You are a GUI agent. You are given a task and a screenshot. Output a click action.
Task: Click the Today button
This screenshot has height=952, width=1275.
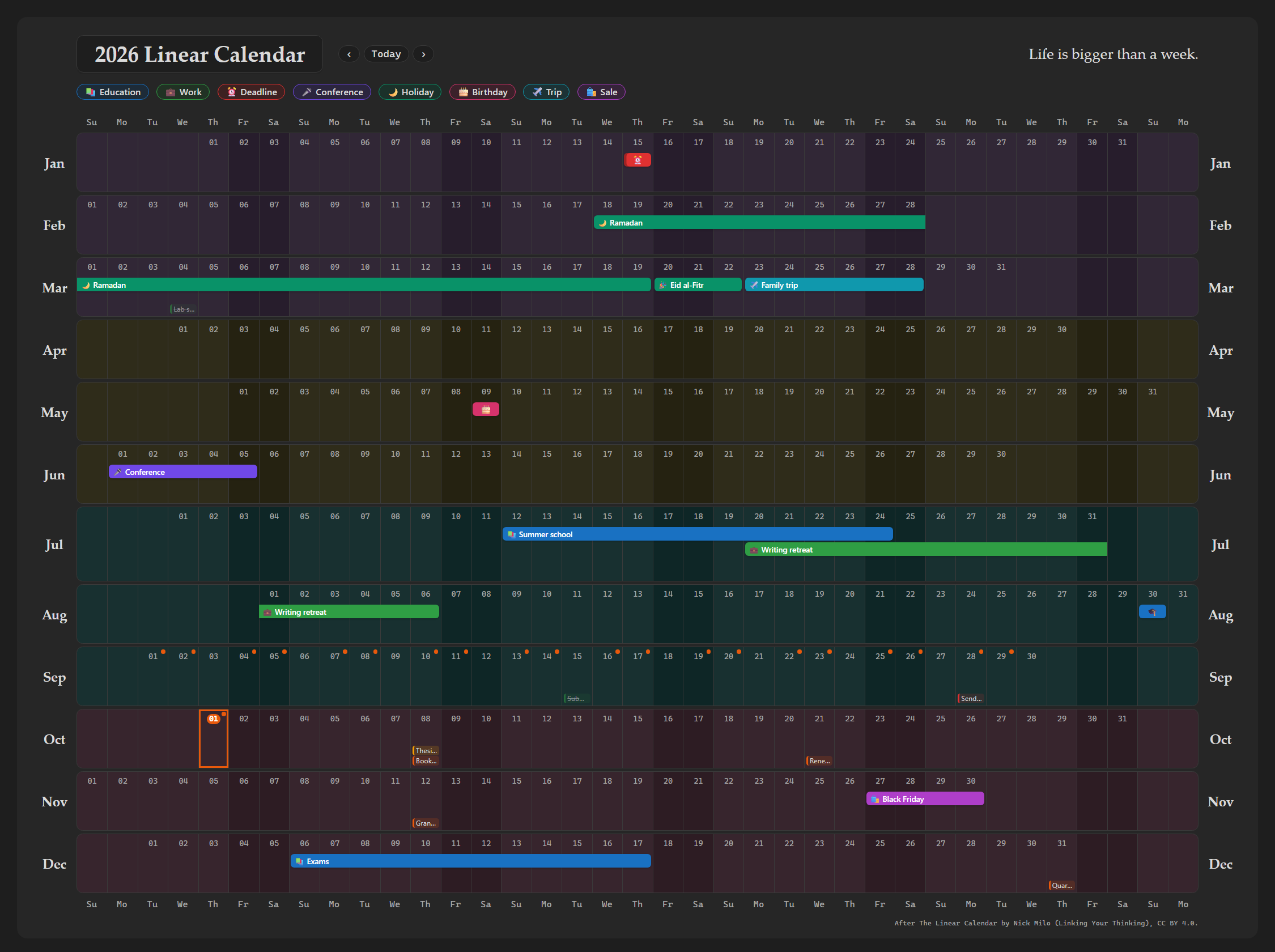[386, 54]
